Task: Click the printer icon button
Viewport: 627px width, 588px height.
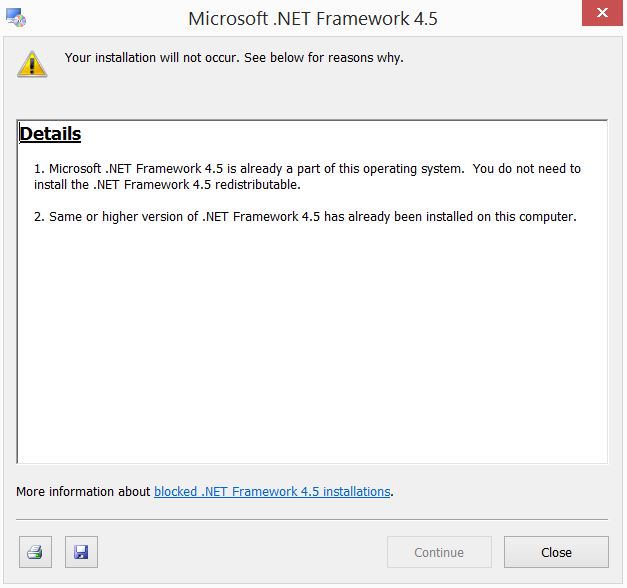Action: click(x=34, y=552)
